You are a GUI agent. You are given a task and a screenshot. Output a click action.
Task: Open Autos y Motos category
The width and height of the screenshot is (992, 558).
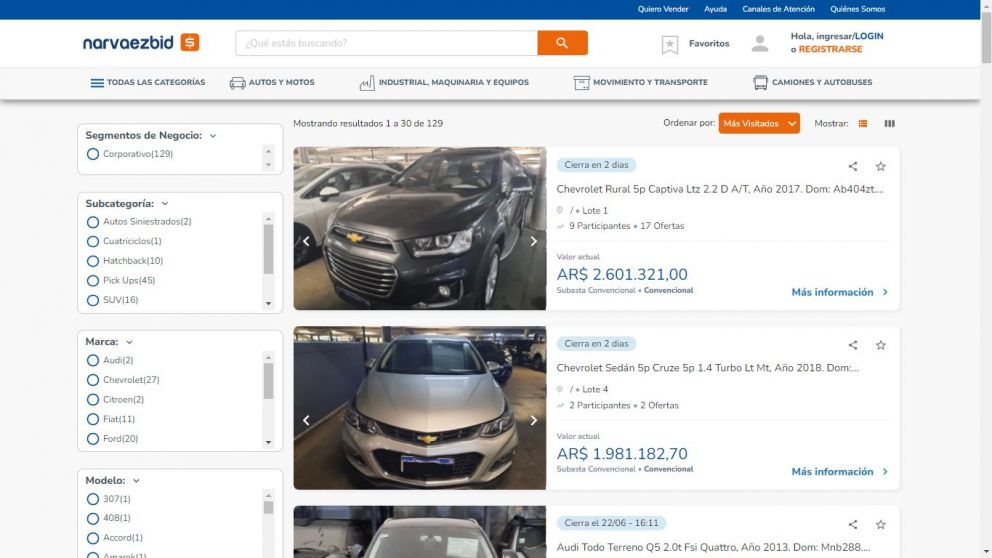coord(272,83)
